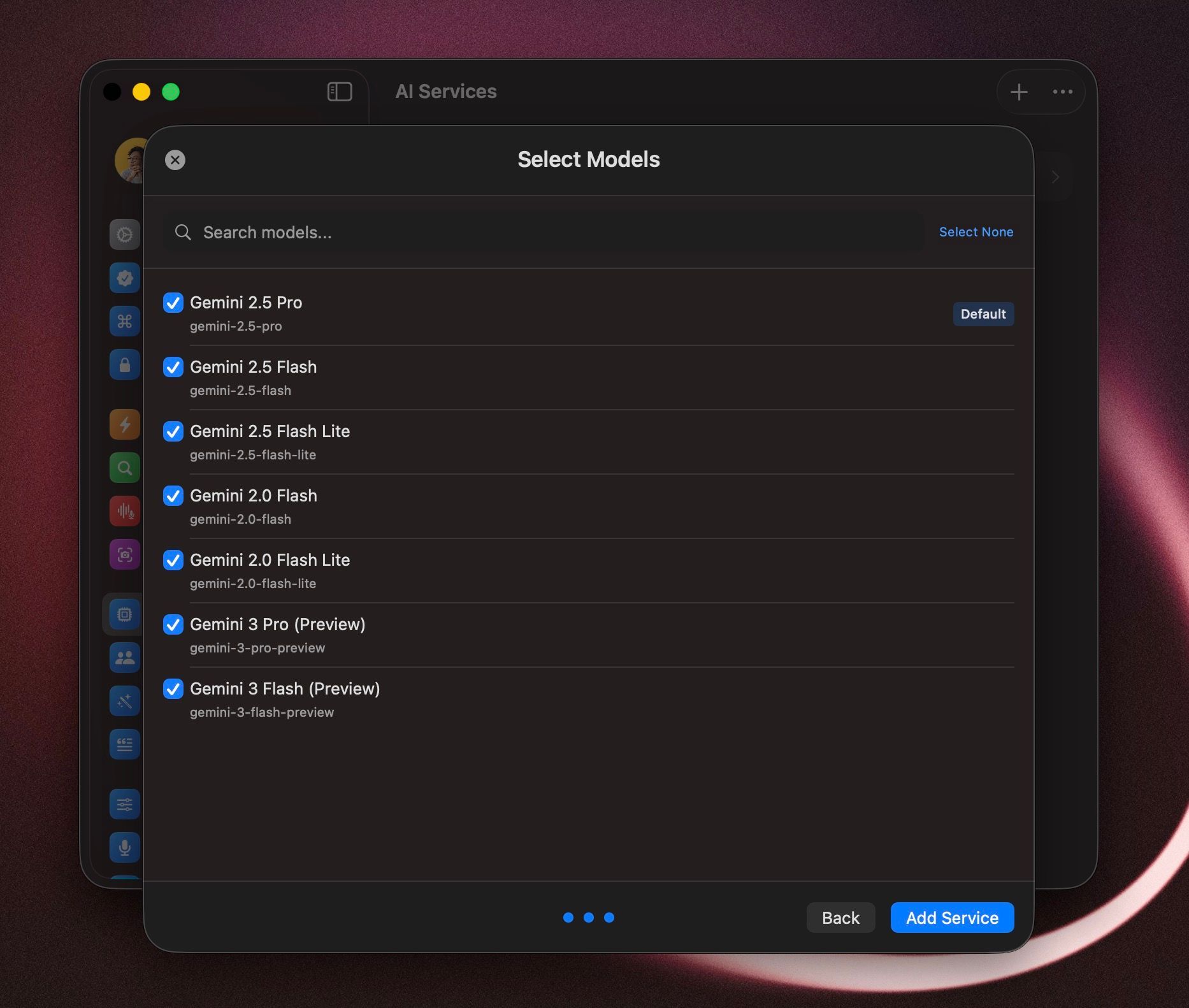Open the two-people sidebar icon
This screenshot has height=1008, width=1189.
coord(125,658)
